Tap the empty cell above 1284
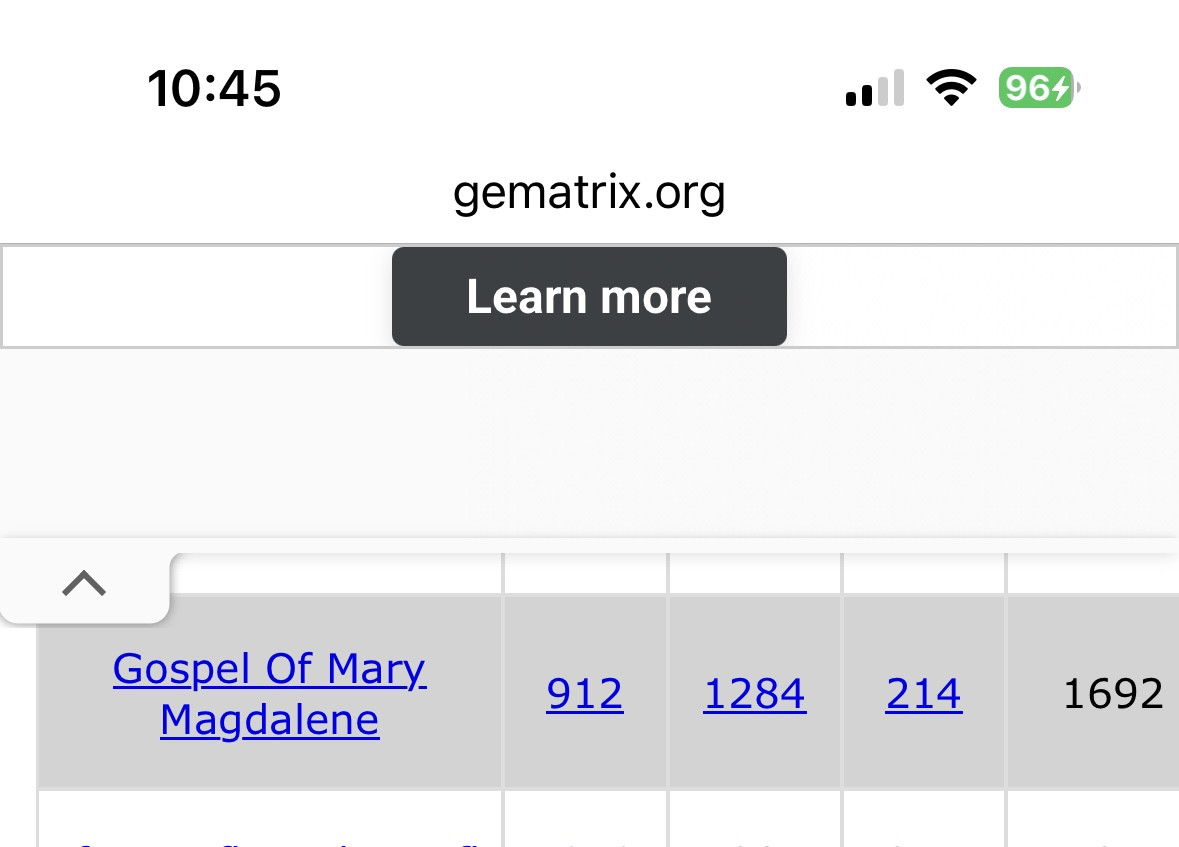The width and height of the screenshot is (1179, 847). click(x=755, y=574)
